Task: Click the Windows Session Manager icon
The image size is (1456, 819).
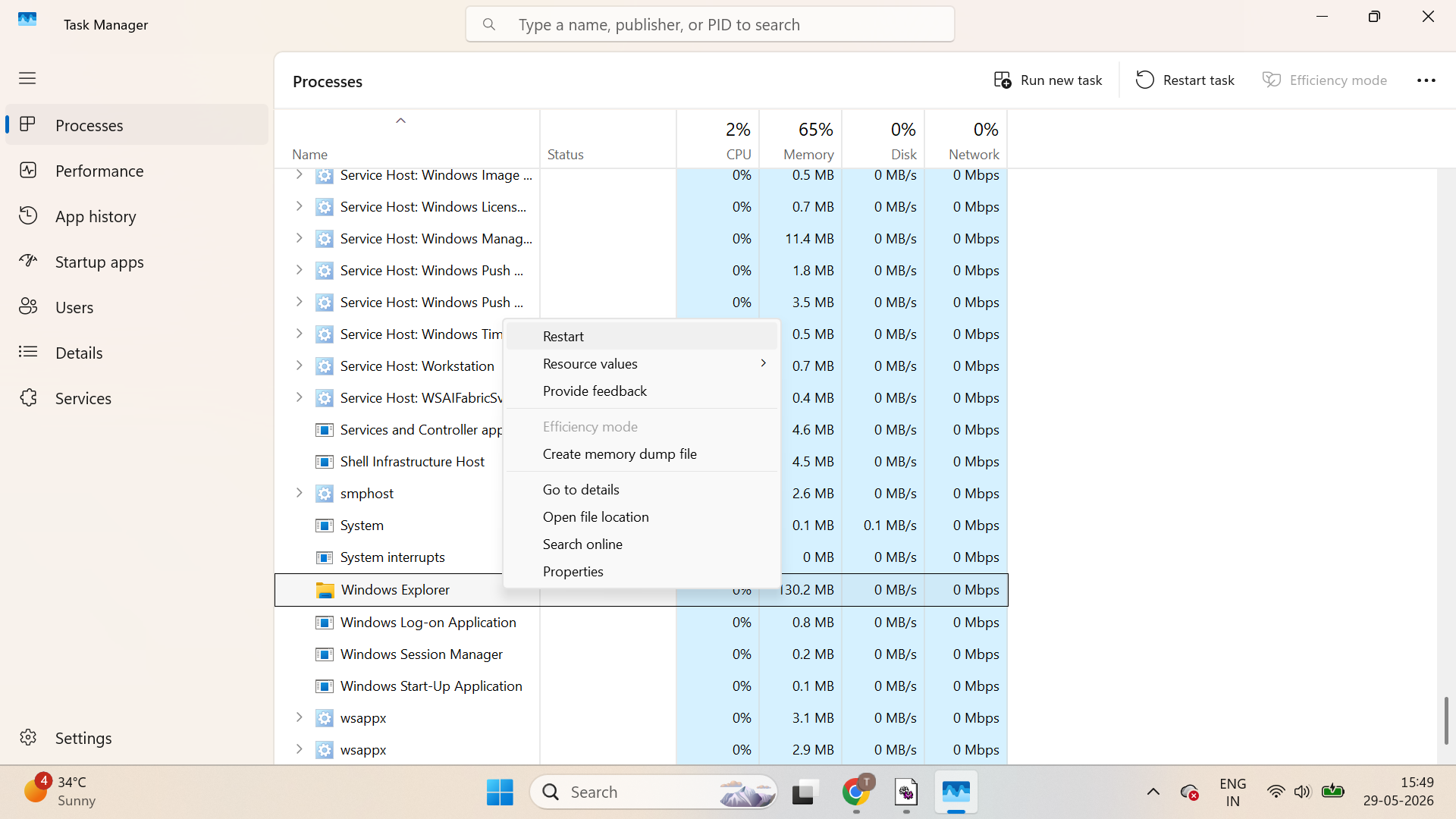Action: [325, 654]
